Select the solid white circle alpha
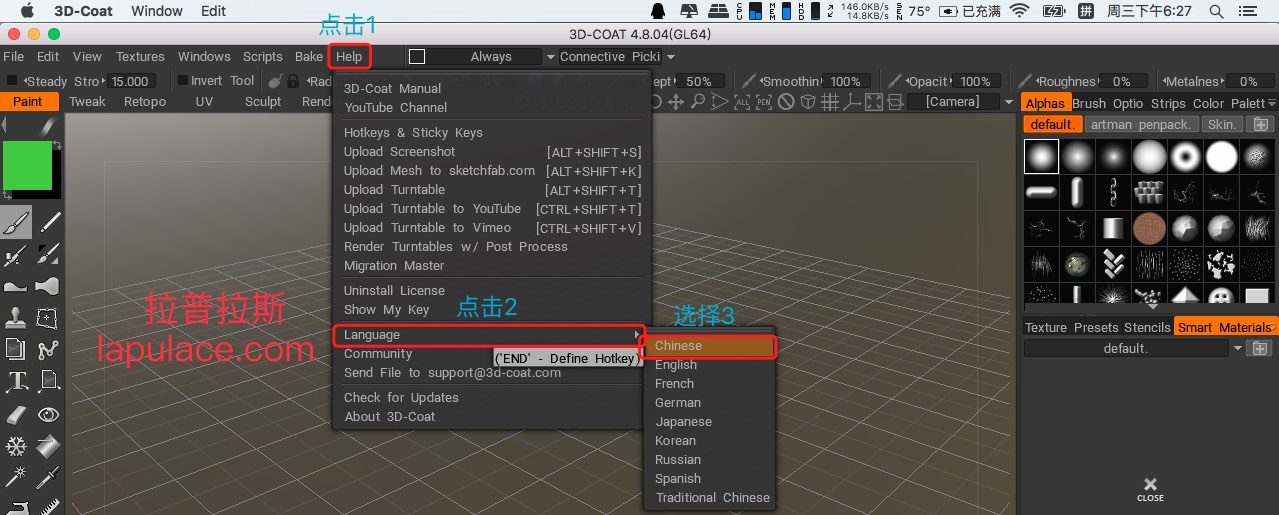This screenshot has width=1279, height=515. point(1222,156)
